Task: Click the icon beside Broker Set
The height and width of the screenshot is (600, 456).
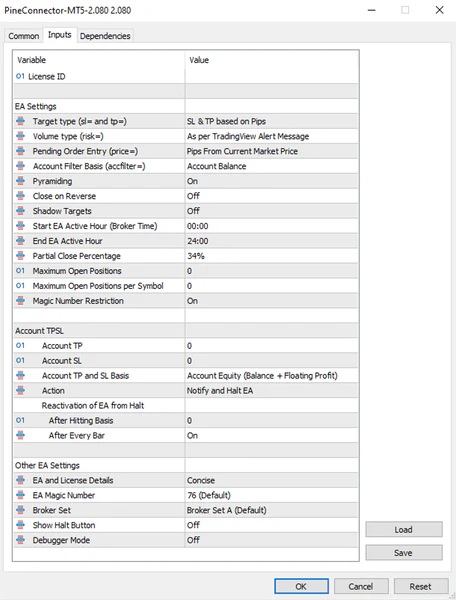Action: [x=21, y=510]
